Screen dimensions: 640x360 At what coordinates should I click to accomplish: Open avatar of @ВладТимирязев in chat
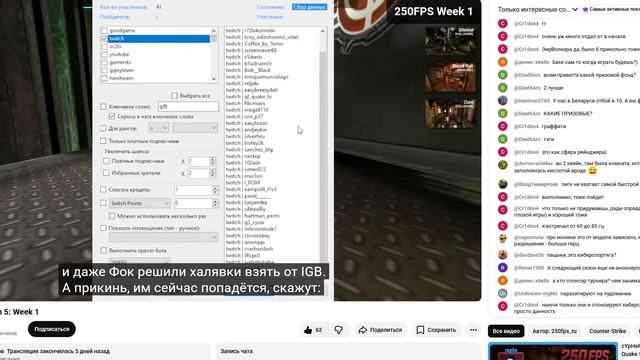tap(503, 184)
